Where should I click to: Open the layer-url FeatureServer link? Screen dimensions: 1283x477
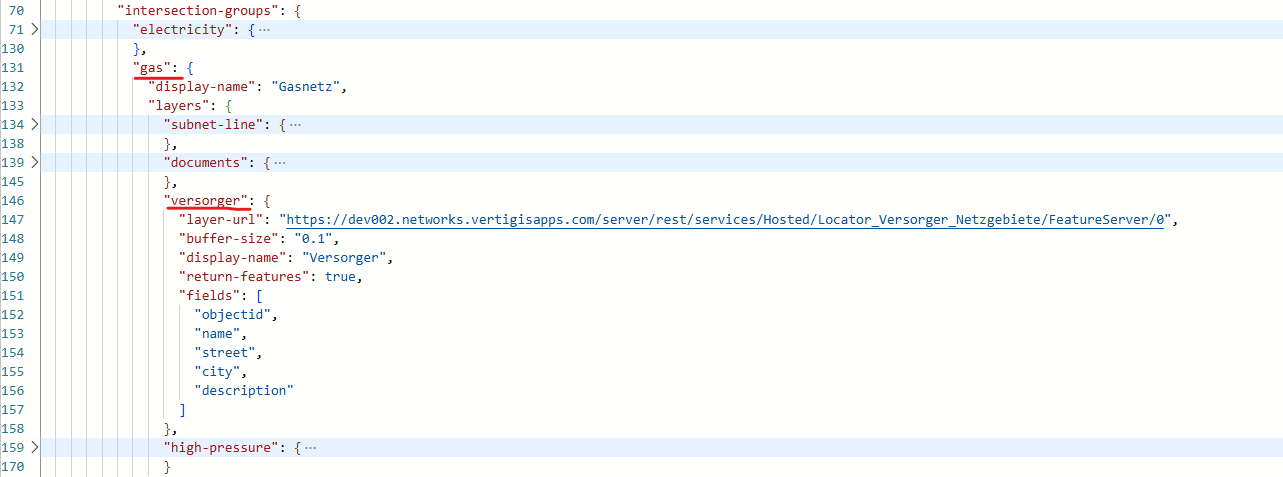(726, 220)
